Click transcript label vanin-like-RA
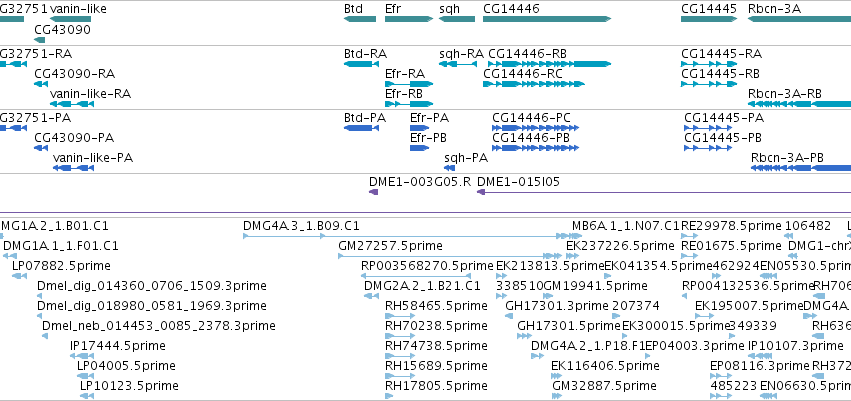 coord(90,93)
